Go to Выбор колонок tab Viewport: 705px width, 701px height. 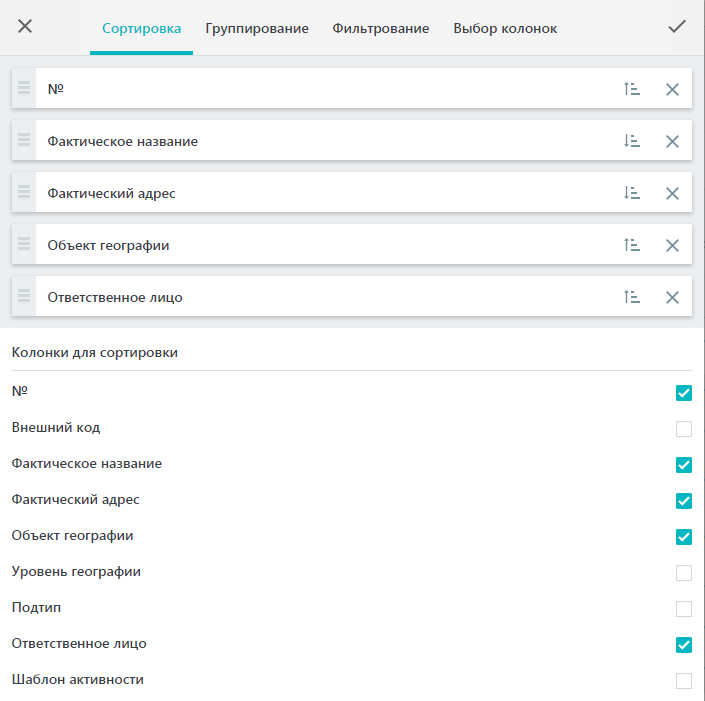(505, 28)
